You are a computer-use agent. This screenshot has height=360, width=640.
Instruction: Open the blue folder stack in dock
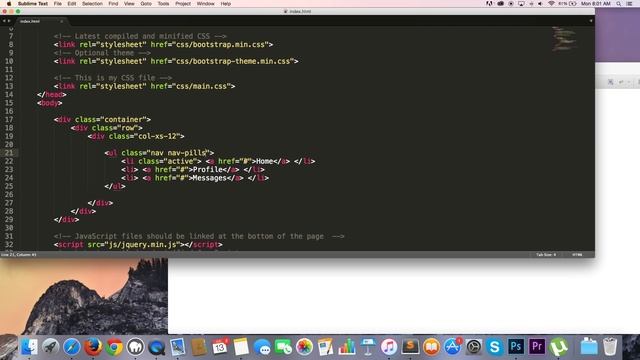pyautogui.click(x=589, y=347)
